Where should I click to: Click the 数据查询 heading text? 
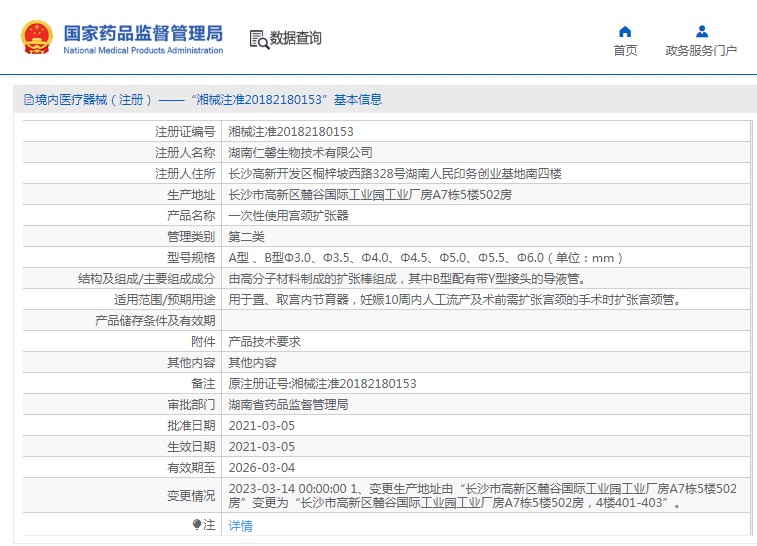(295, 38)
